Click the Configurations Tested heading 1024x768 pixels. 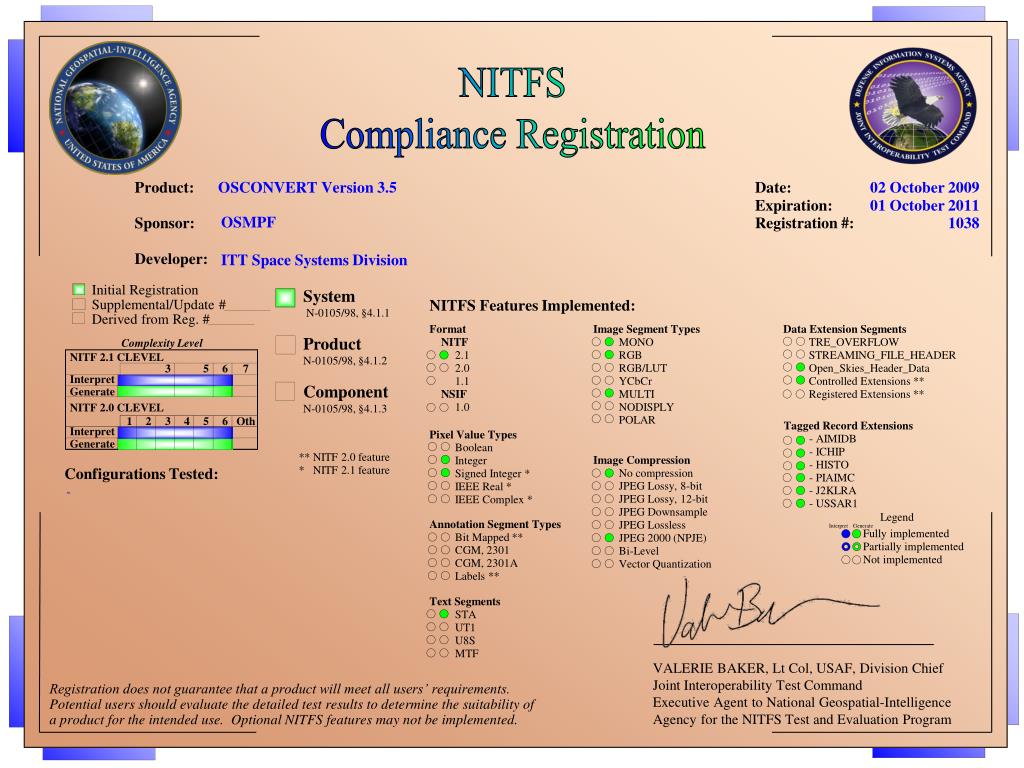tap(141, 474)
